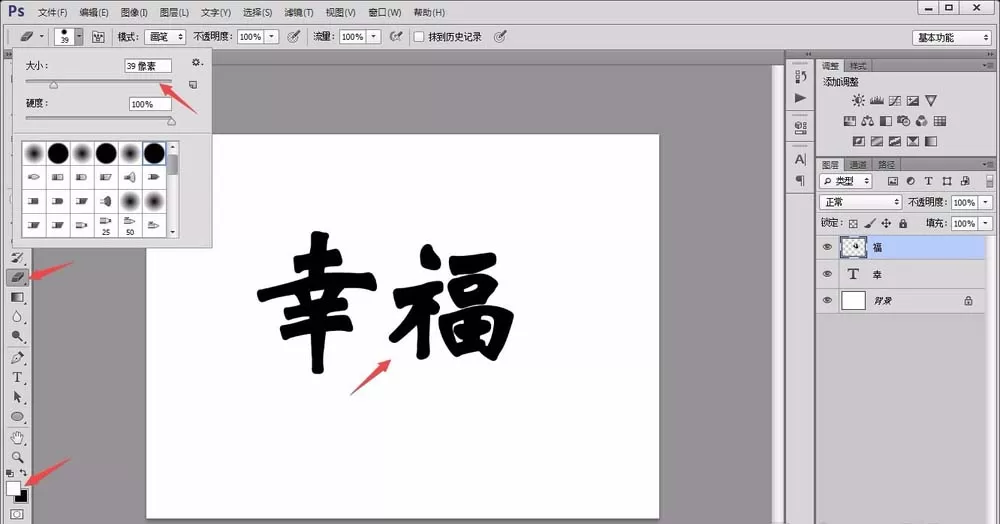Screen dimensions: 1000x524
Task: Hide the background layer eye icon
Action: coord(827,300)
